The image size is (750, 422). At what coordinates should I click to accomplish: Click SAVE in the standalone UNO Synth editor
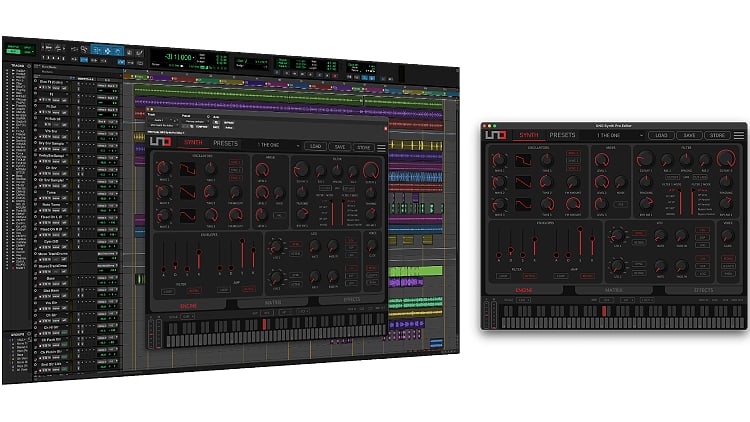689,135
